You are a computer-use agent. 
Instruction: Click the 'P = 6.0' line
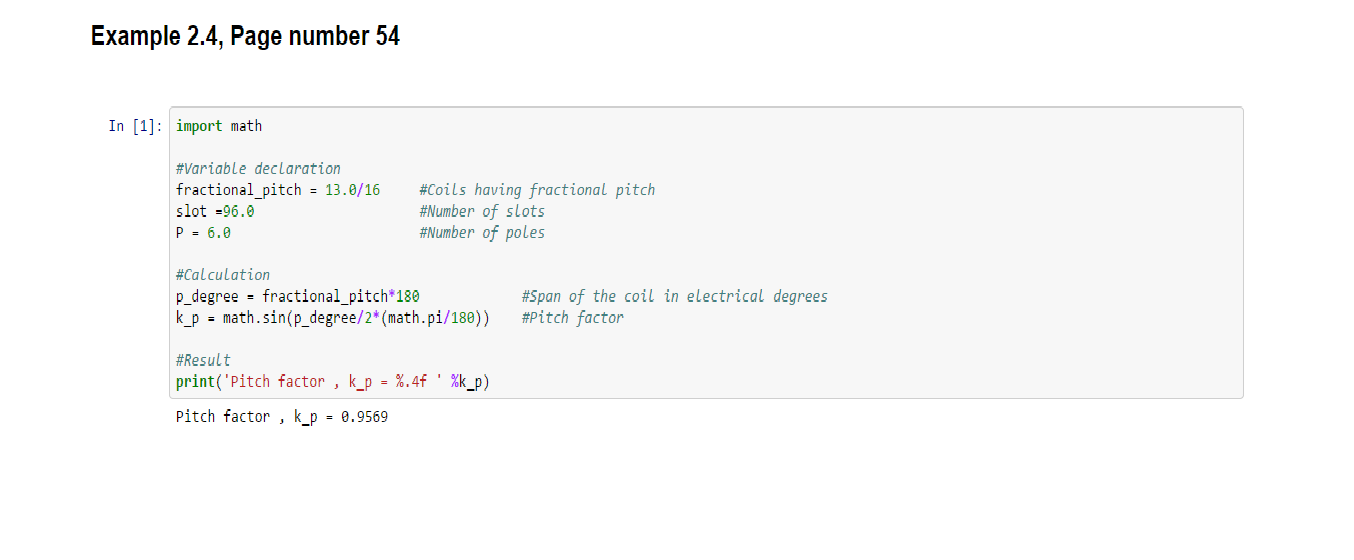(x=203, y=233)
